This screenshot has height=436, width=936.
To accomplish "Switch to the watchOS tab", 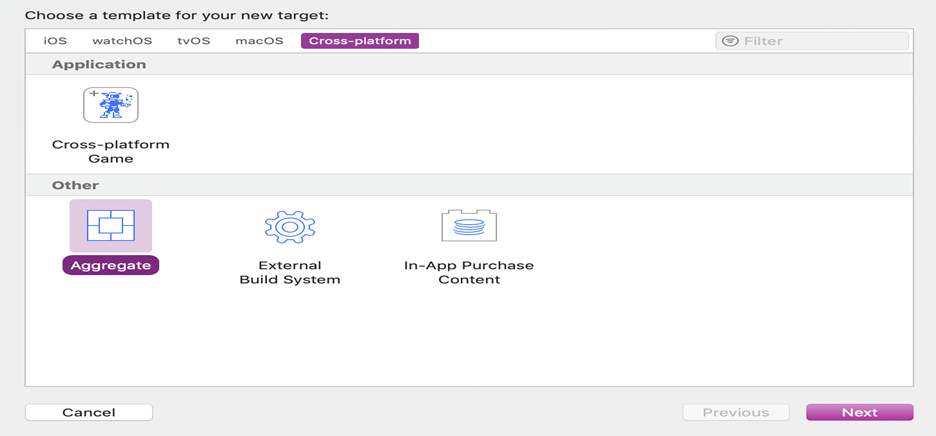I will (122, 41).
